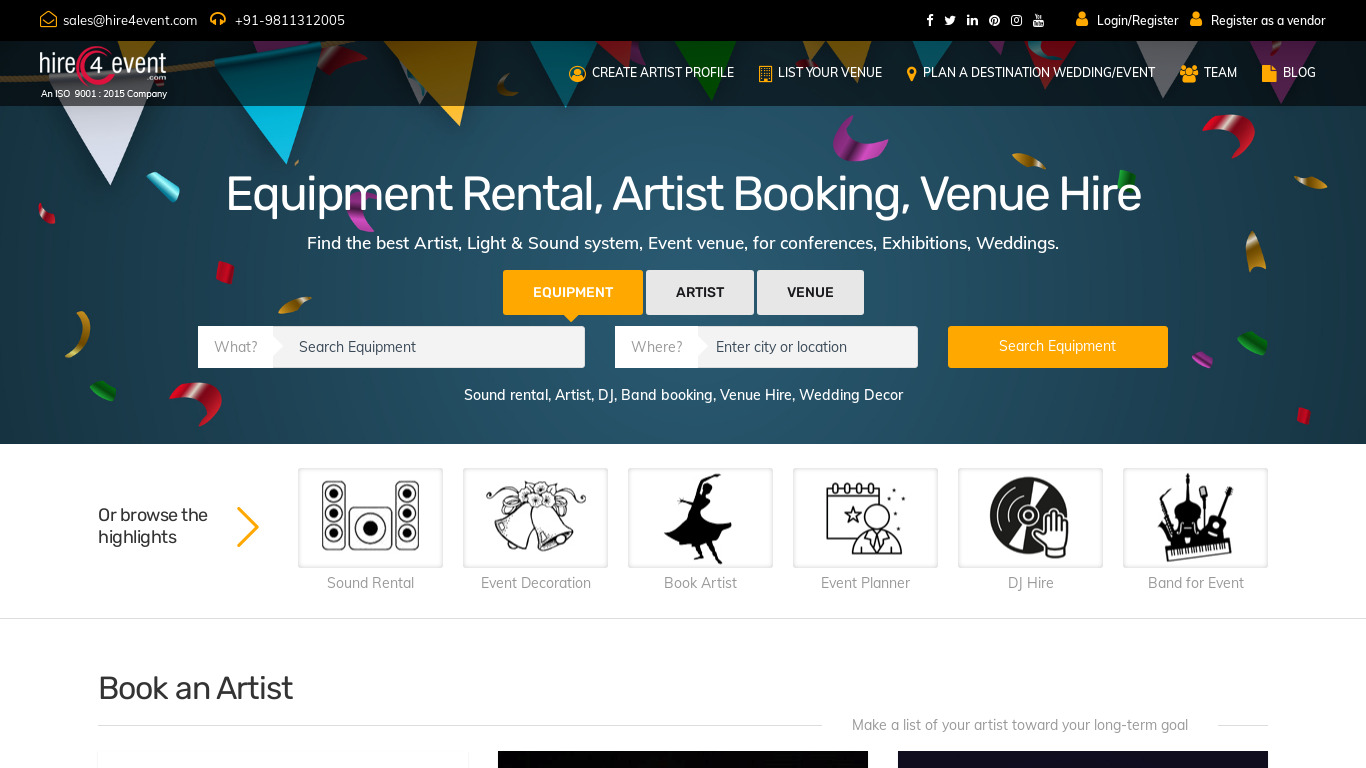Image resolution: width=1366 pixels, height=768 pixels.
Task: Open the Instagram social icon
Action: [x=1016, y=20]
